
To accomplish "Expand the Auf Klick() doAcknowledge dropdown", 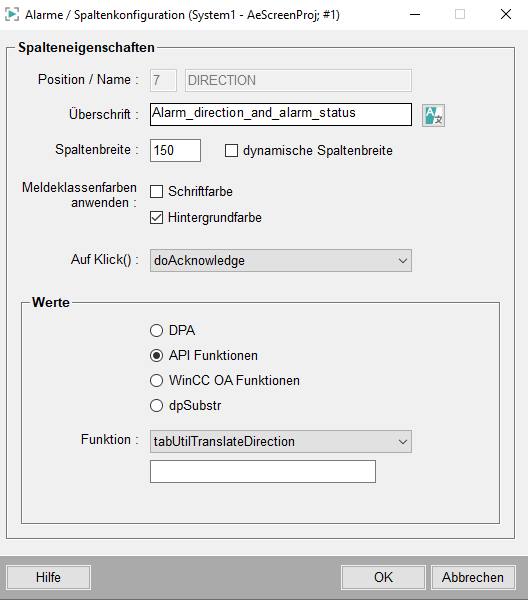I will 281,261.
